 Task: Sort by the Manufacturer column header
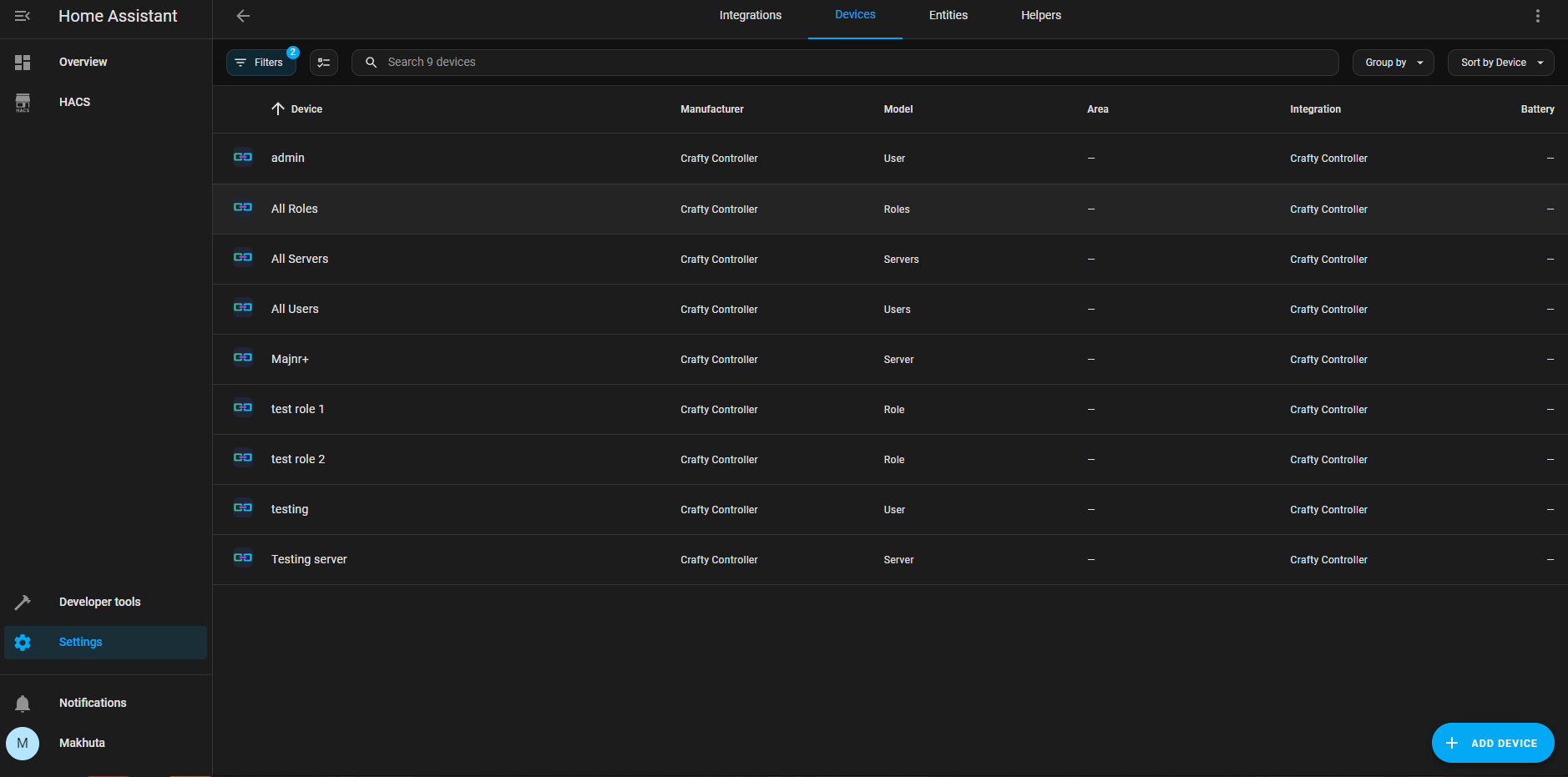click(711, 109)
